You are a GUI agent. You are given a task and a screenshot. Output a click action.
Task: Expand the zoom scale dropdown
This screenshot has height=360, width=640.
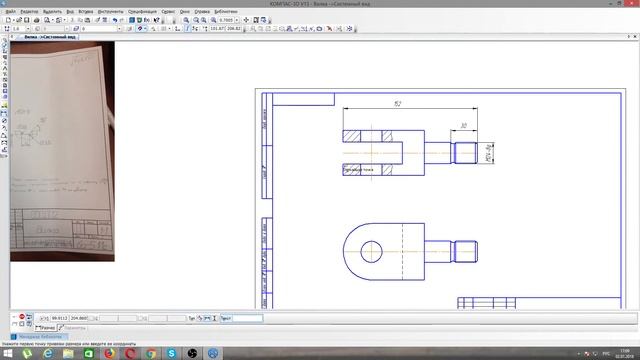click(x=237, y=20)
